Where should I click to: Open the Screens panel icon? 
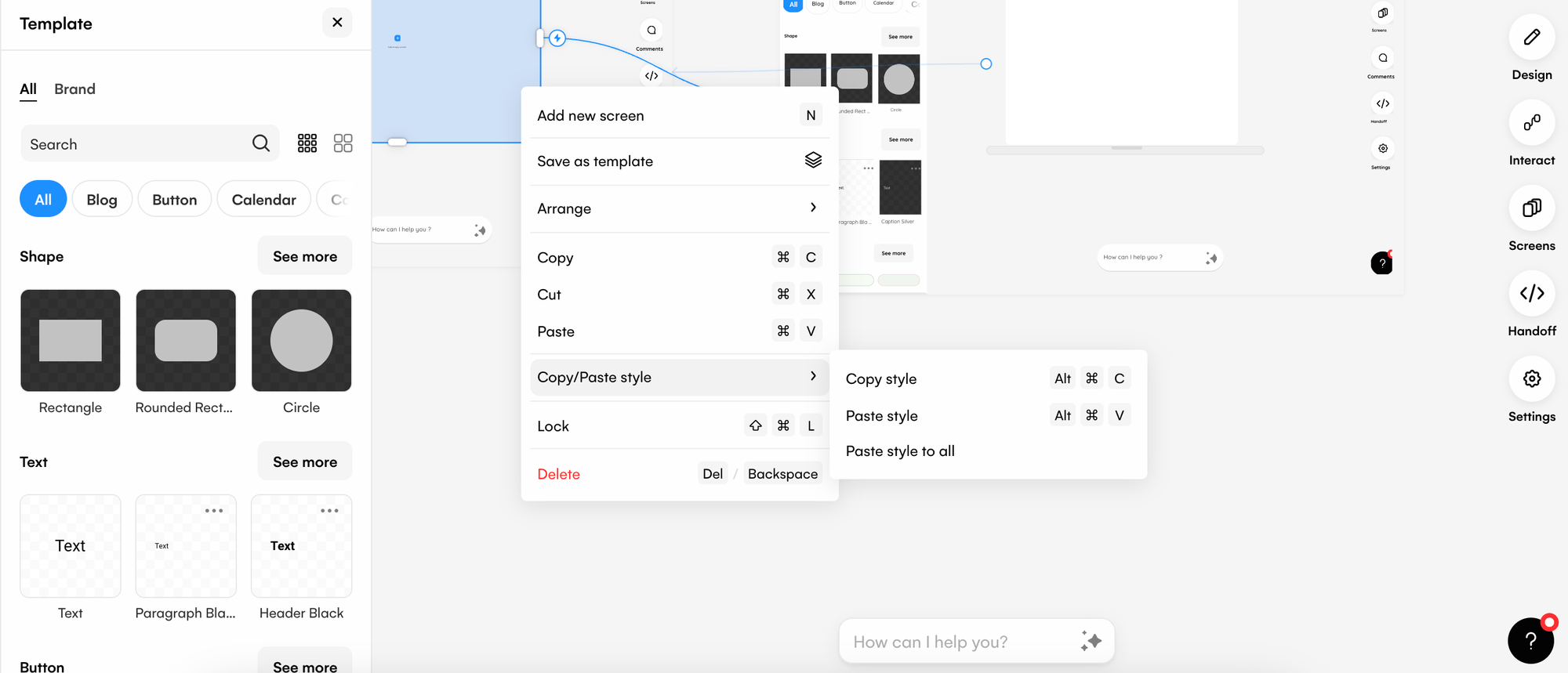pyautogui.click(x=1531, y=208)
